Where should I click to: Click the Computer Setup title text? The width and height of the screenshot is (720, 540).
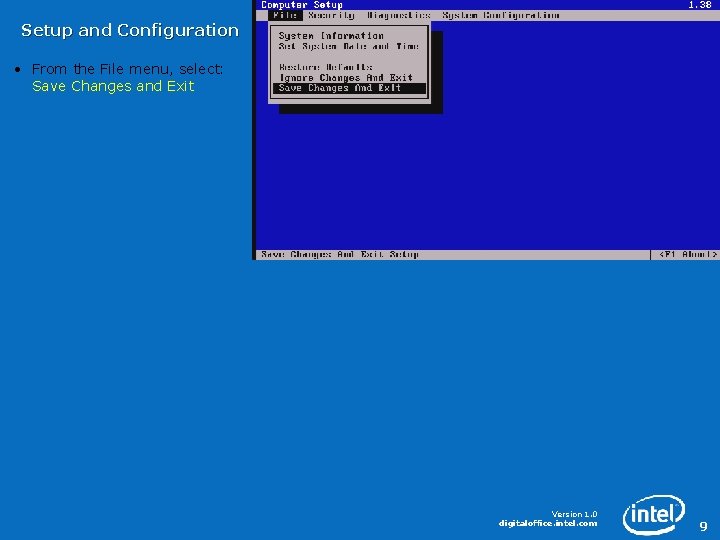[x=302, y=5]
